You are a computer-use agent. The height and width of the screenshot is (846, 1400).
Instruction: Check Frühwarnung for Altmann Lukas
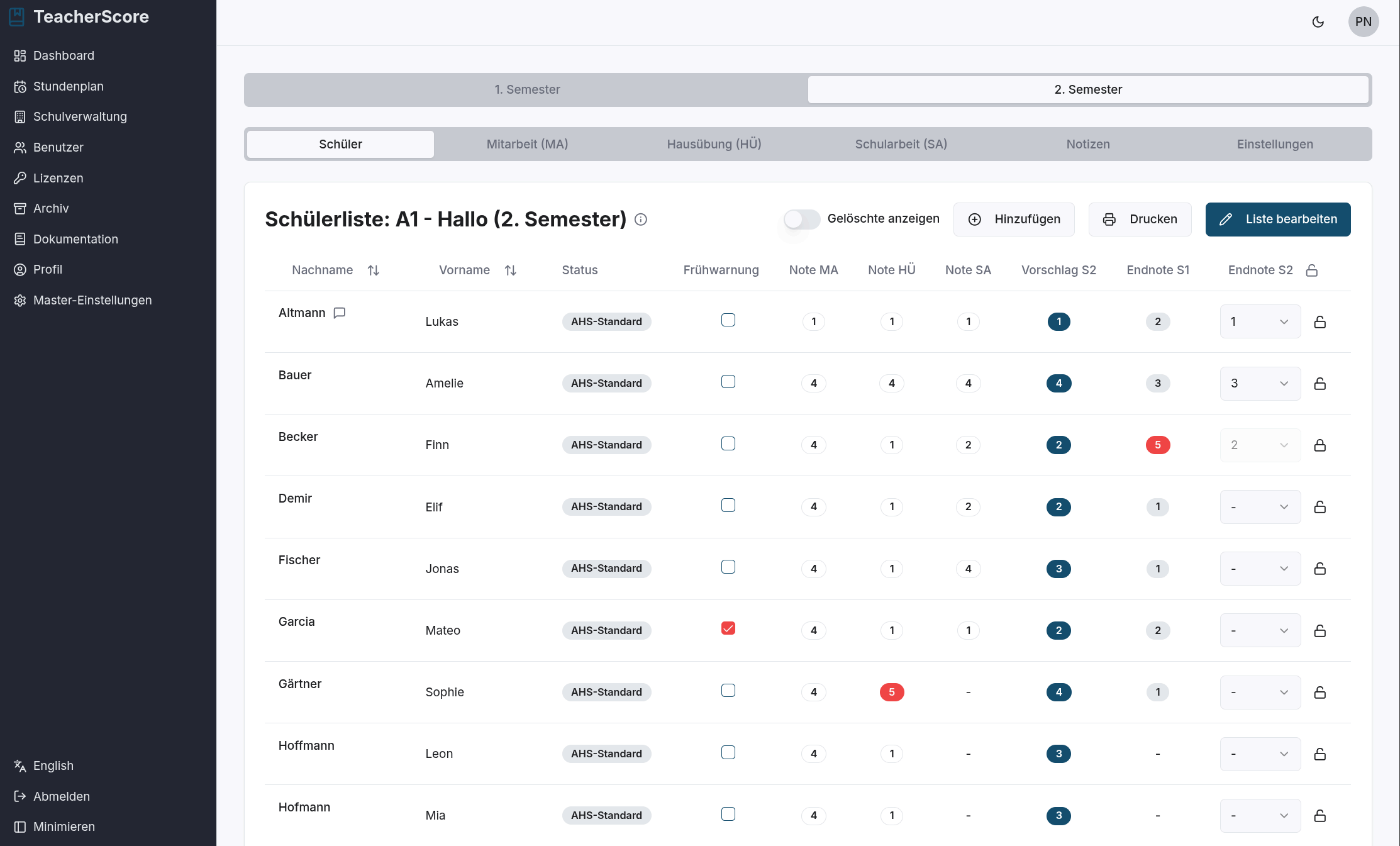point(728,320)
